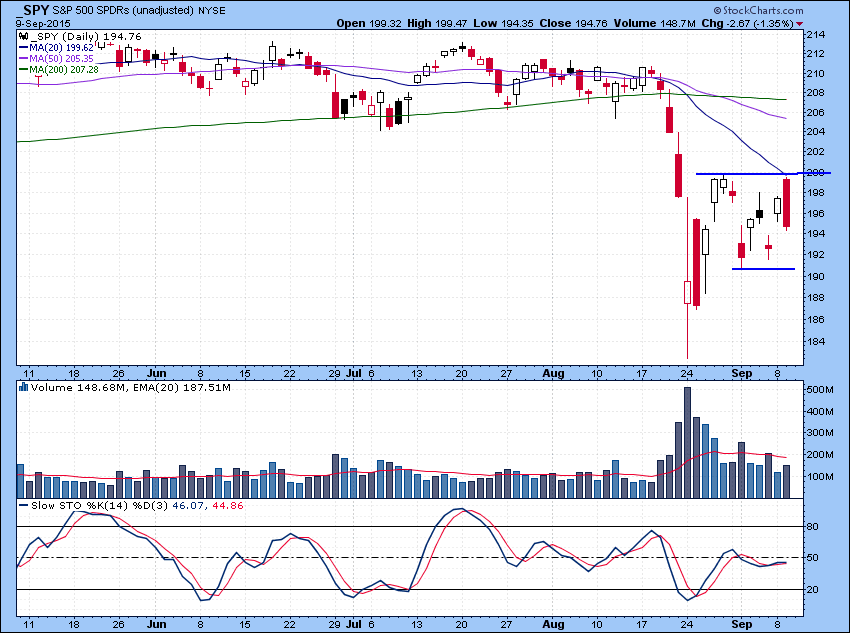Click the 300M volume axis label
This screenshot has height=633, width=850.
(x=820, y=433)
